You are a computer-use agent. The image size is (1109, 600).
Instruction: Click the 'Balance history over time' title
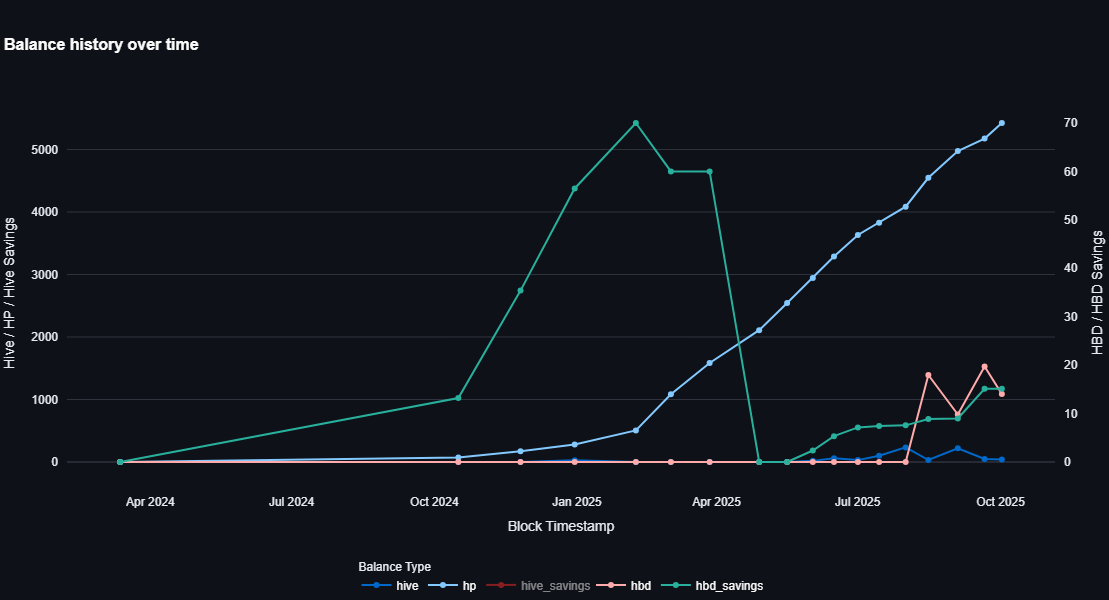(101, 44)
